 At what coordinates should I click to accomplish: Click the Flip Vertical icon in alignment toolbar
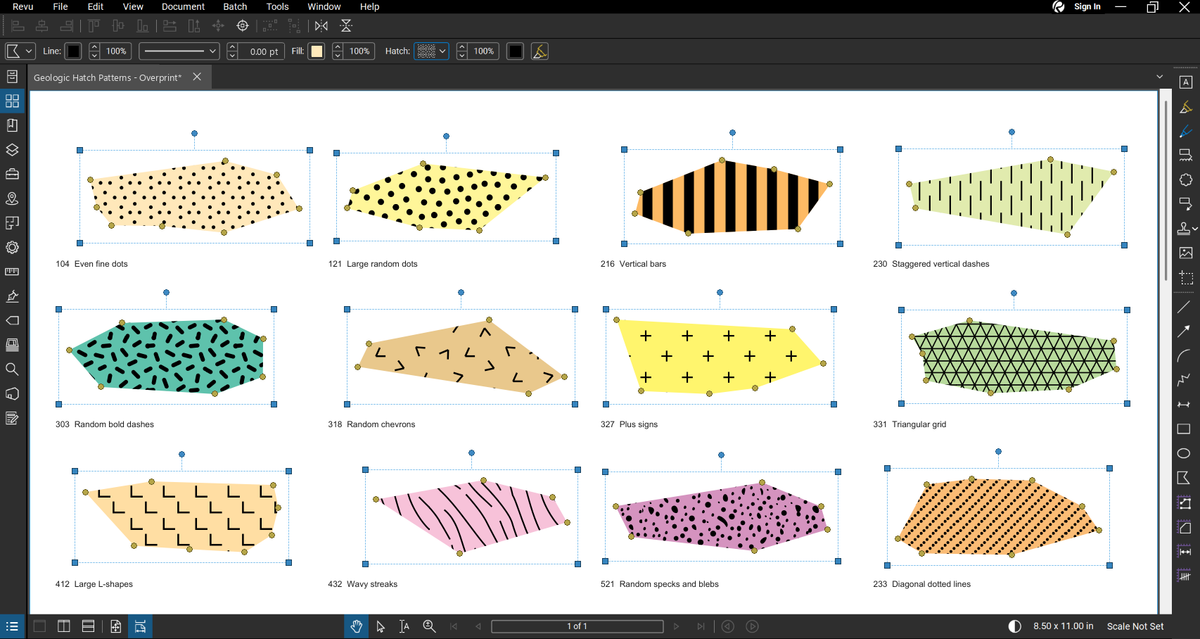[x=346, y=26]
